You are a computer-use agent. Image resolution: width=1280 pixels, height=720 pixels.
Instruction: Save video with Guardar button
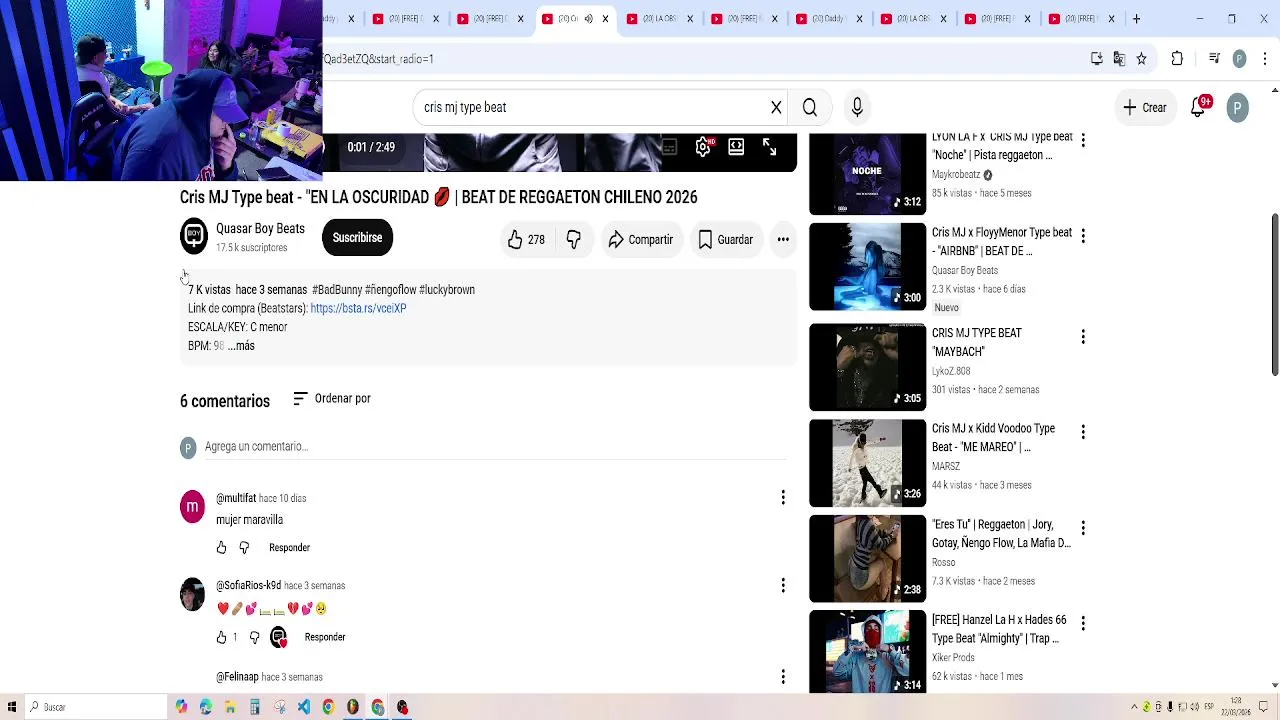click(x=725, y=239)
